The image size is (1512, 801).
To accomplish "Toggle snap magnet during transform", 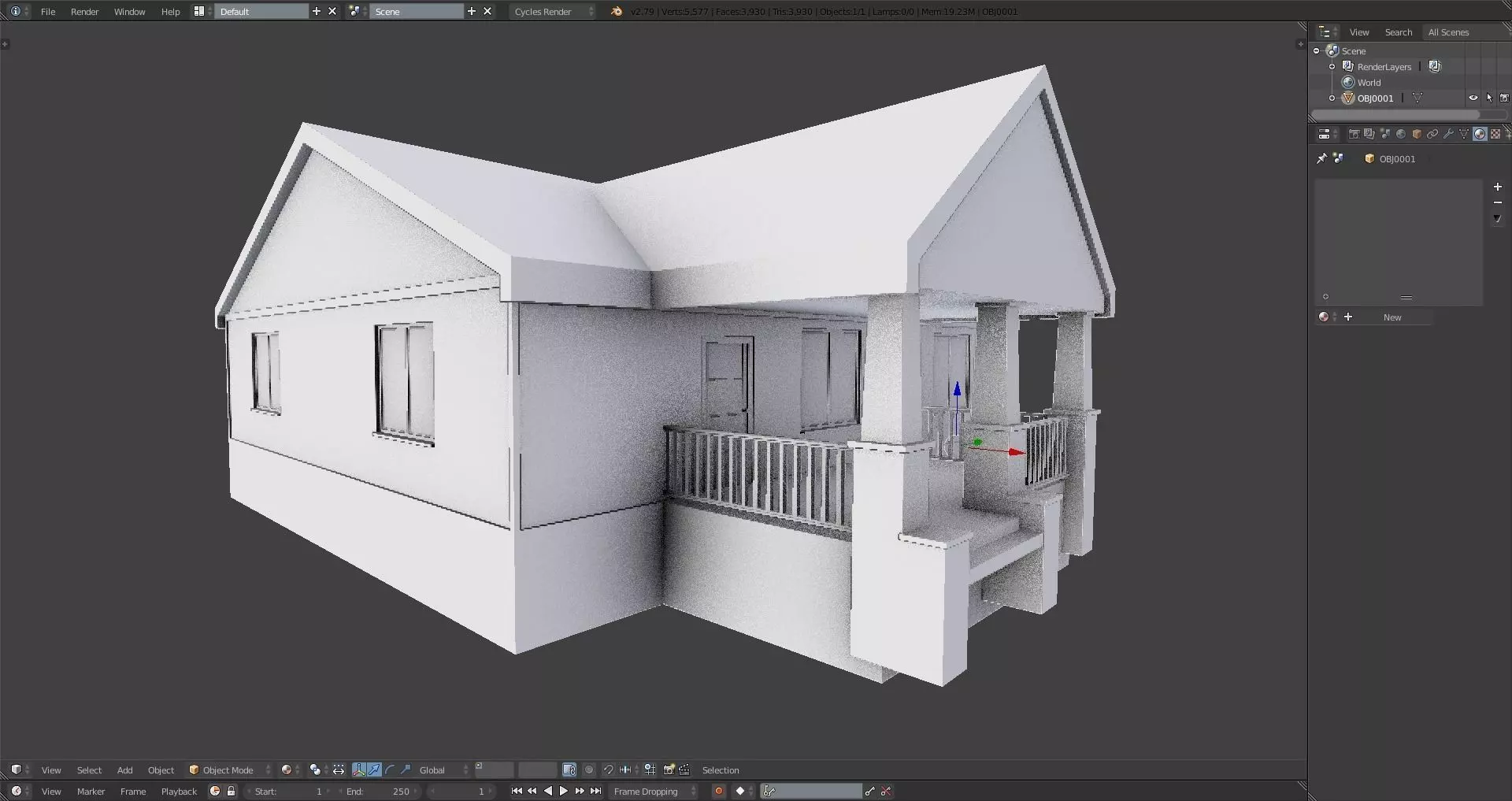I will (608, 769).
